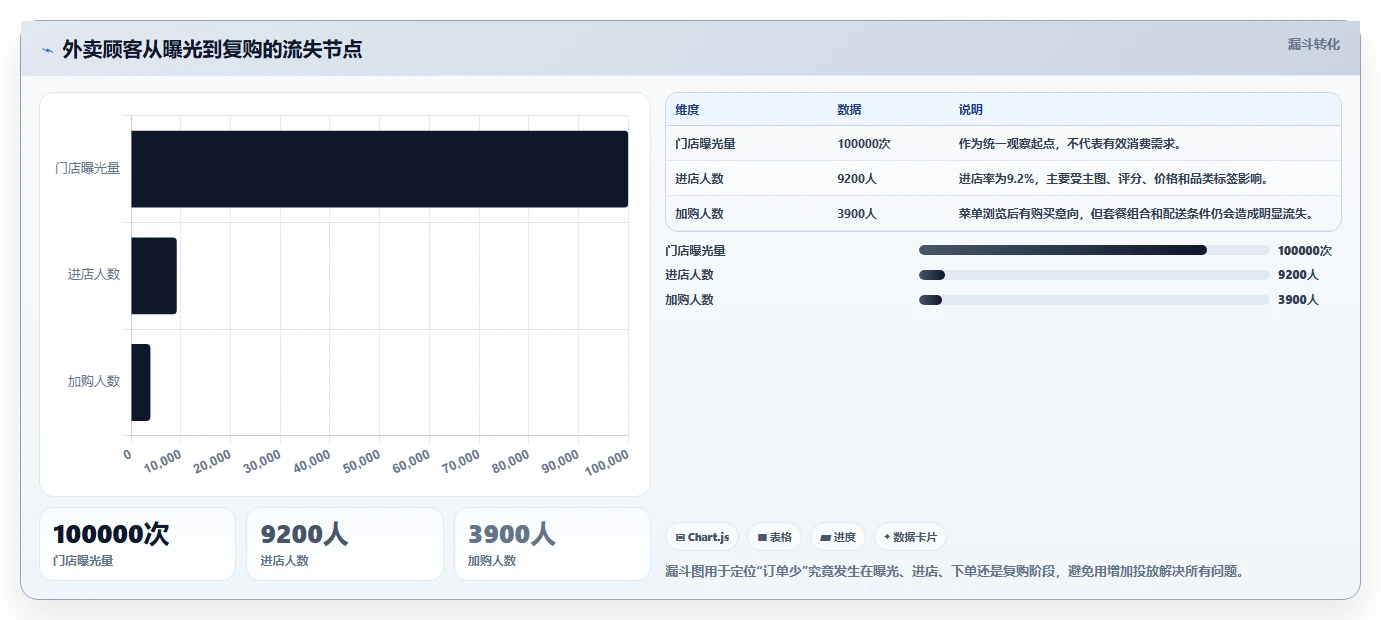Click the 进度 chip
Screen dimensions: 1381x620
[x=838, y=537]
